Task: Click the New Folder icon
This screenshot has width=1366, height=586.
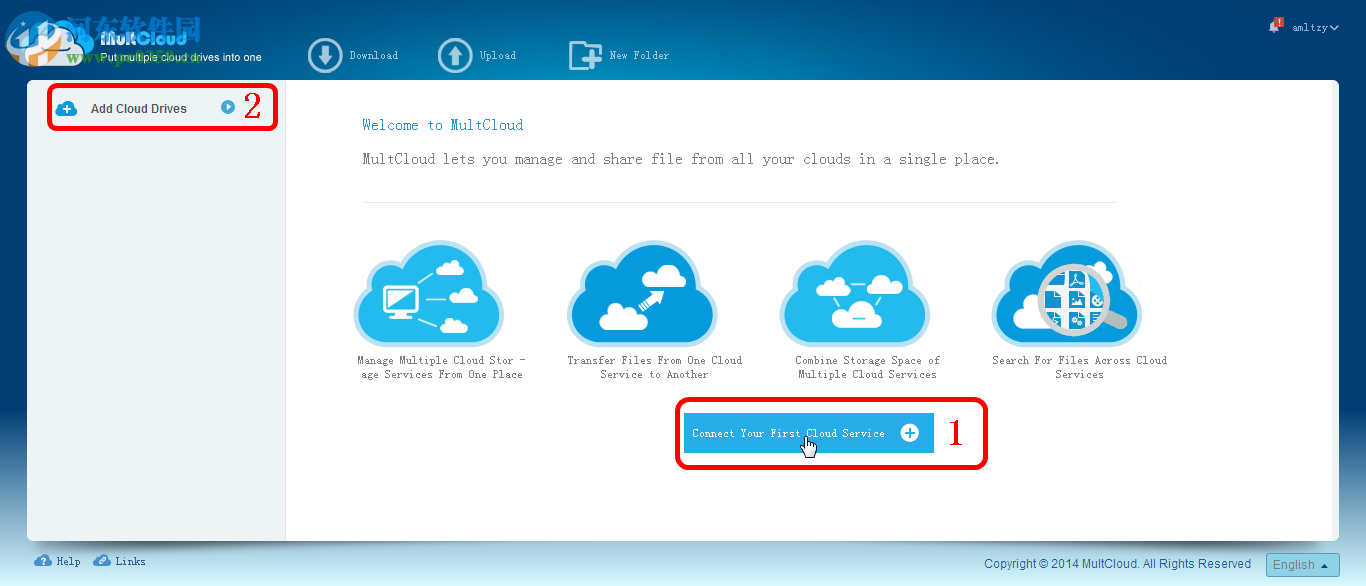Action: [585, 55]
